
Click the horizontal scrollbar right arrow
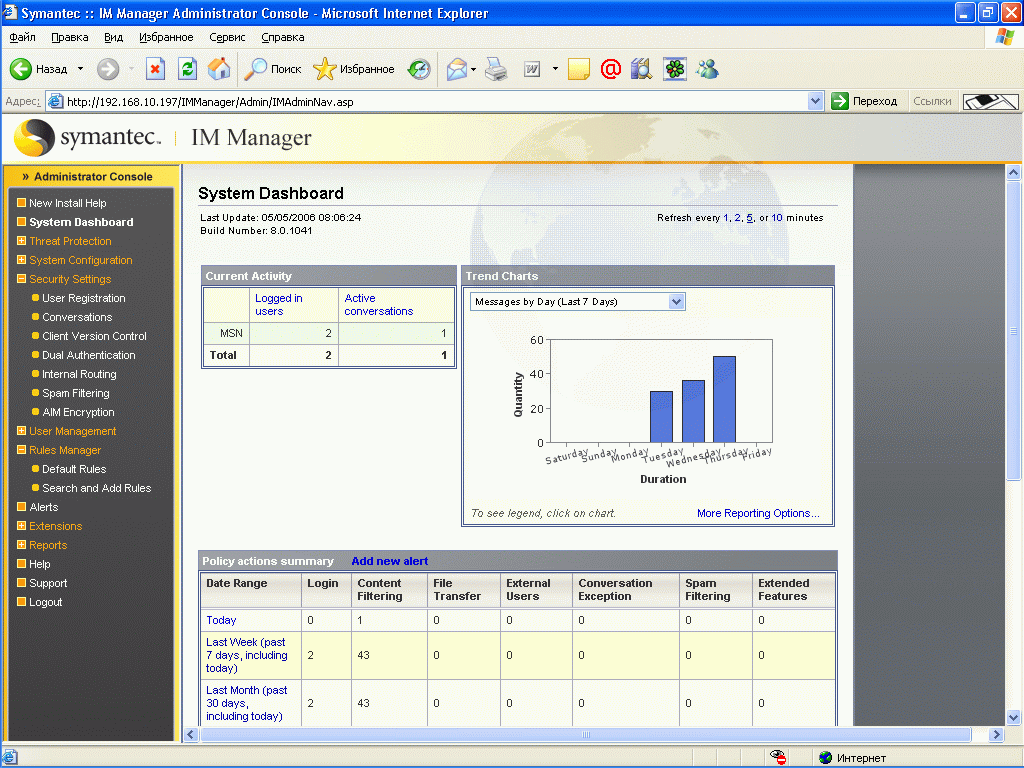[995, 735]
